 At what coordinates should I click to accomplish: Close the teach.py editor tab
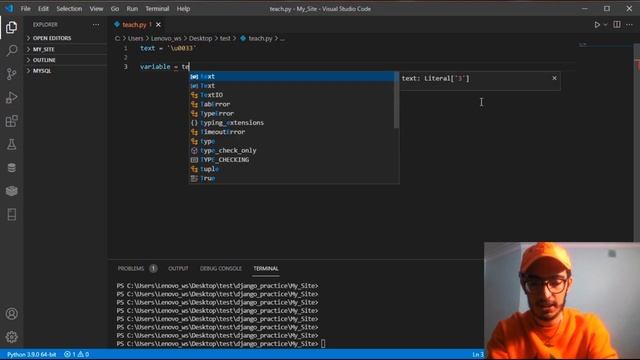158,25
